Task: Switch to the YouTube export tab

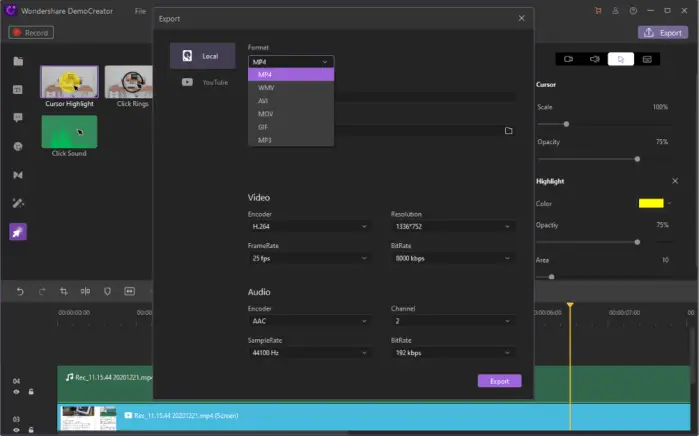Action: [203, 82]
